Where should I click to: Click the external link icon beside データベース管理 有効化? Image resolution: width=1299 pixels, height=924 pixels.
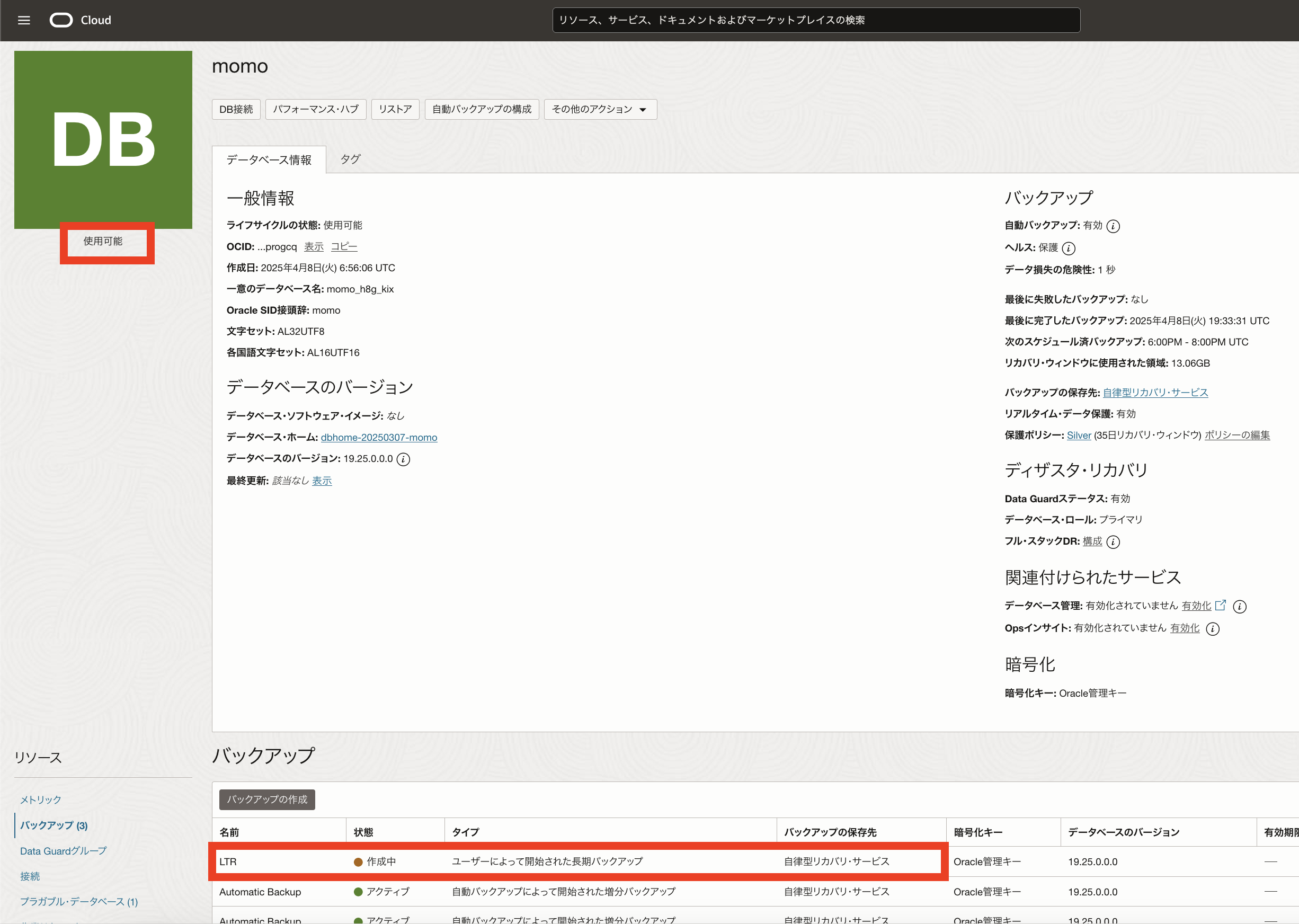pyautogui.click(x=1221, y=606)
